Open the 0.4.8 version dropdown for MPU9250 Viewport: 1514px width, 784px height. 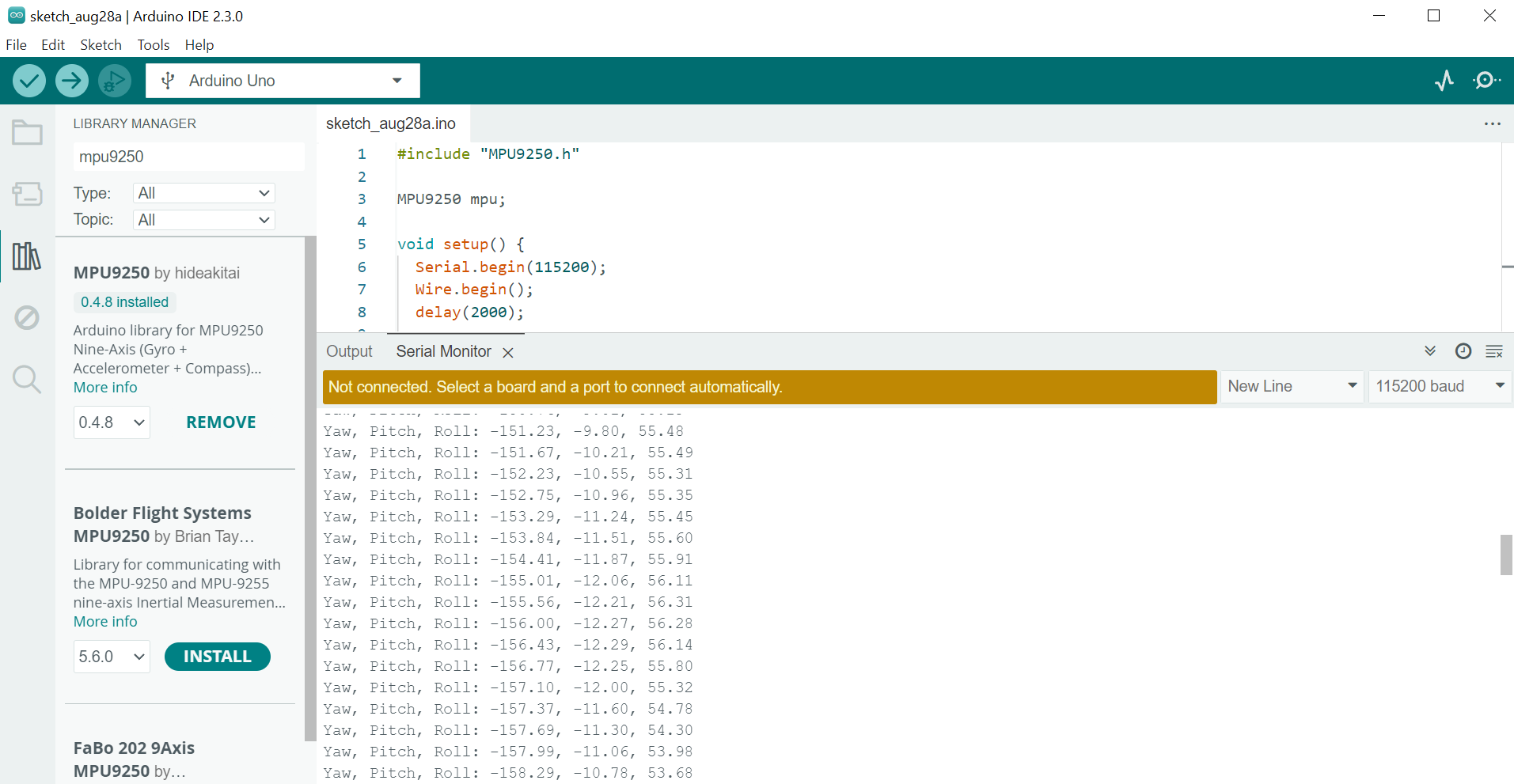(x=112, y=422)
